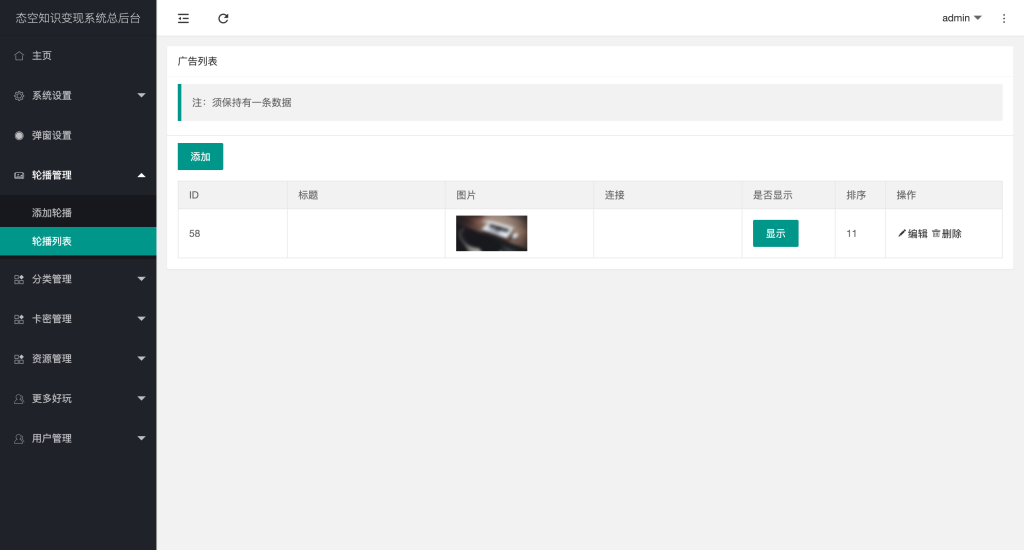This screenshot has width=1024, height=550.
Task: Open the three-dot more options menu
Action: 1004,18
